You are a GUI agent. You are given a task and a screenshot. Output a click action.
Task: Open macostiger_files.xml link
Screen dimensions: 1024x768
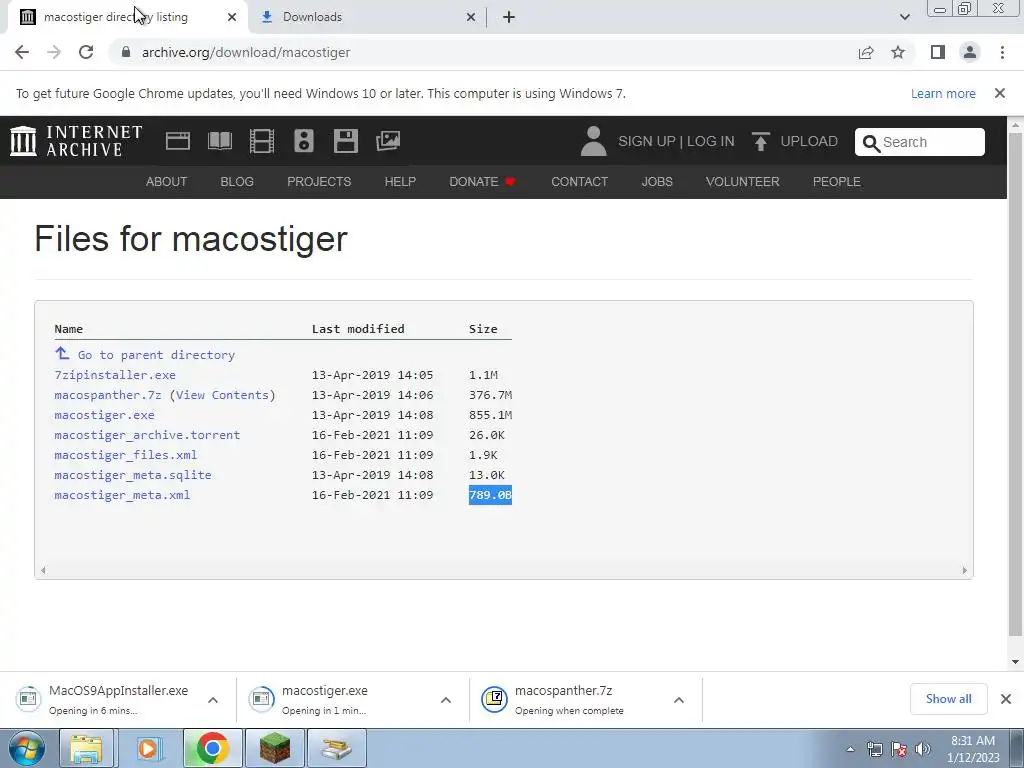125,455
